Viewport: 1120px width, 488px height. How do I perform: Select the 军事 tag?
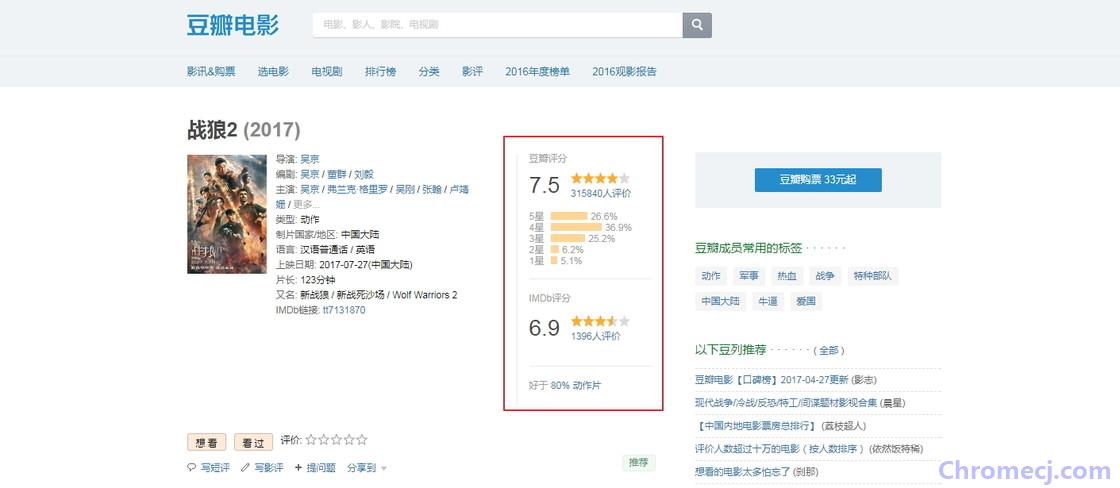(x=749, y=276)
